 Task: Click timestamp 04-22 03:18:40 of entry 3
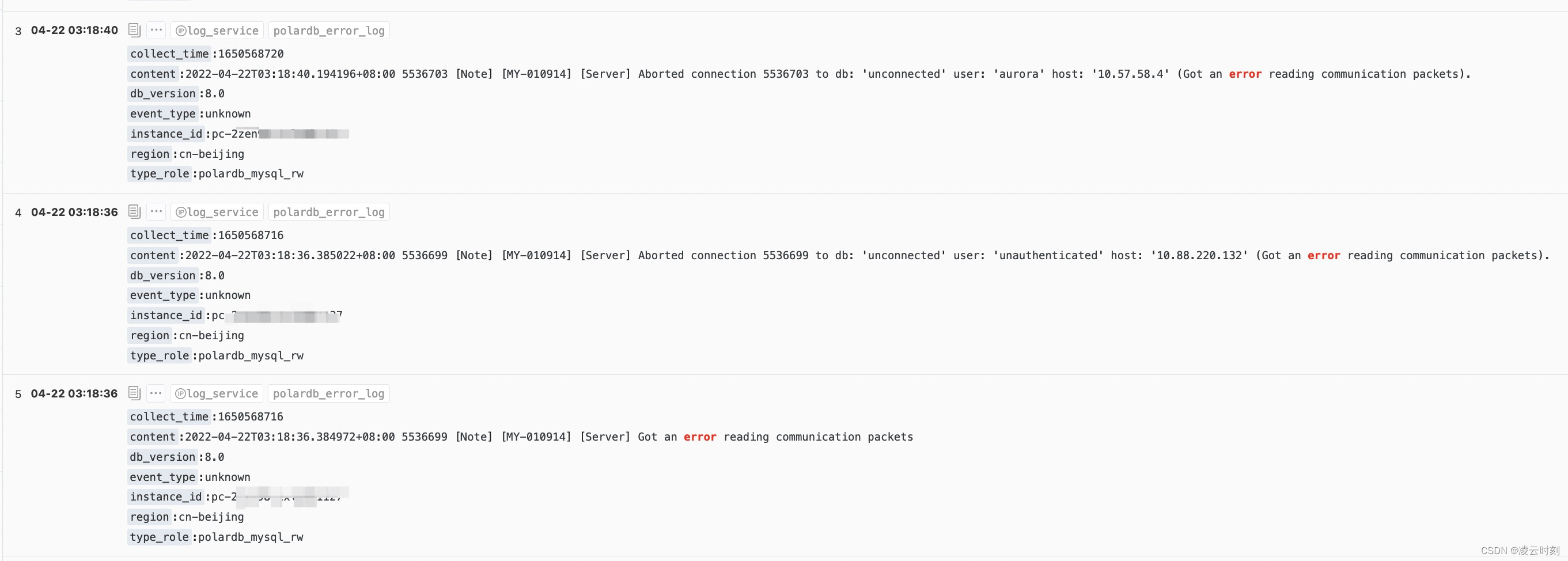(74, 30)
